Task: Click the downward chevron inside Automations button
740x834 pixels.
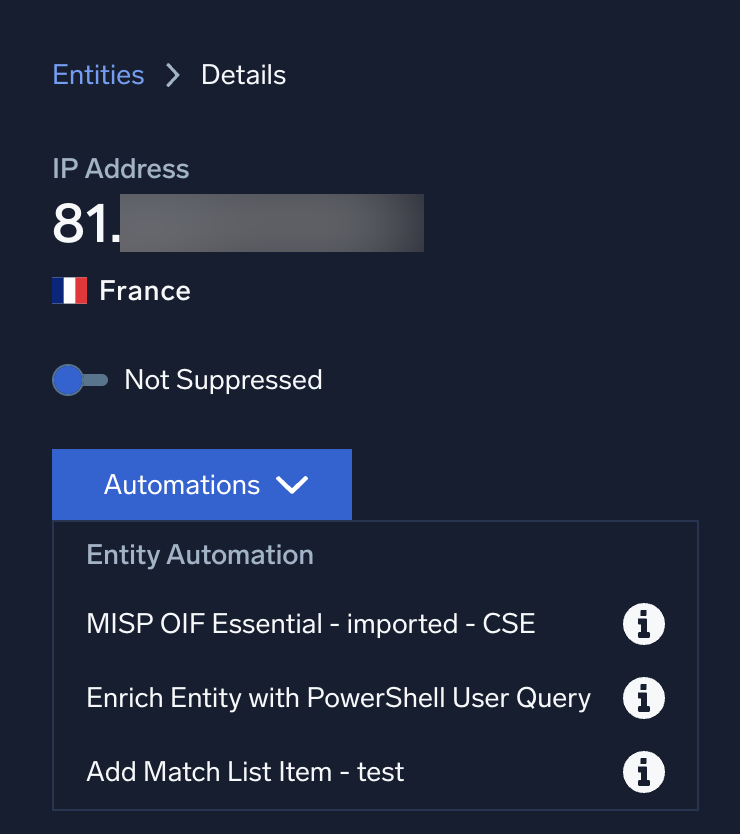Action: pyautogui.click(x=293, y=484)
